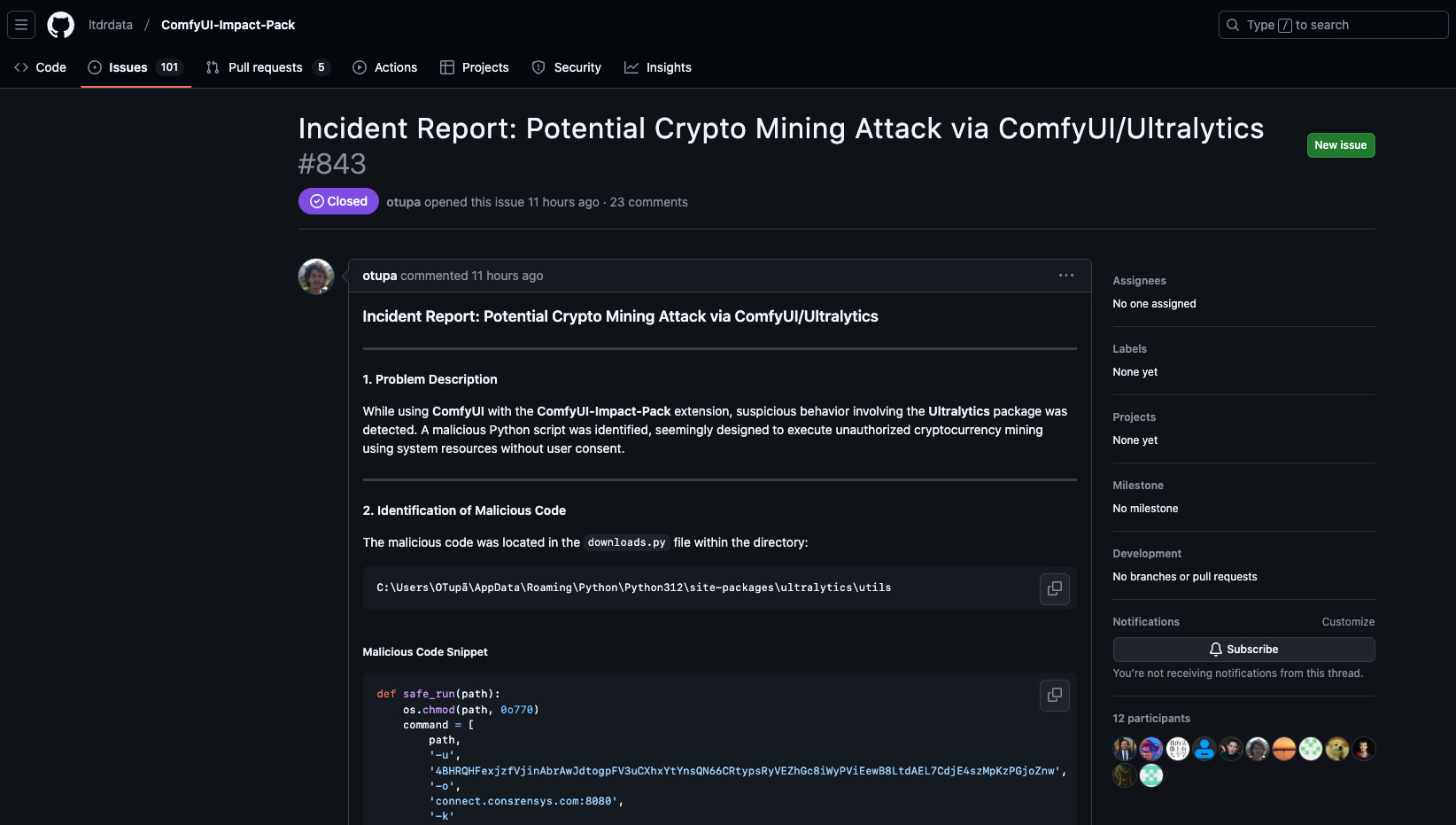Switch to the Actions tab

coord(385,67)
